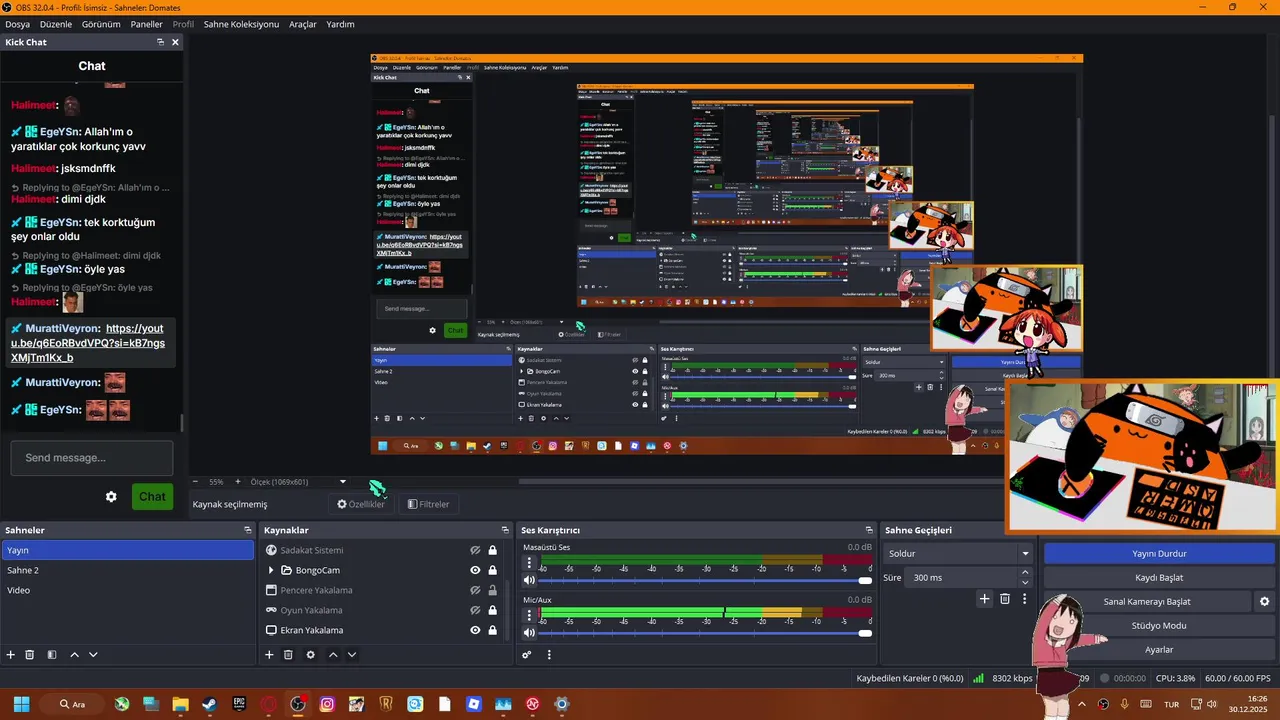Show hidden system tray icons
1280x720 pixels.
[1081, 704]
